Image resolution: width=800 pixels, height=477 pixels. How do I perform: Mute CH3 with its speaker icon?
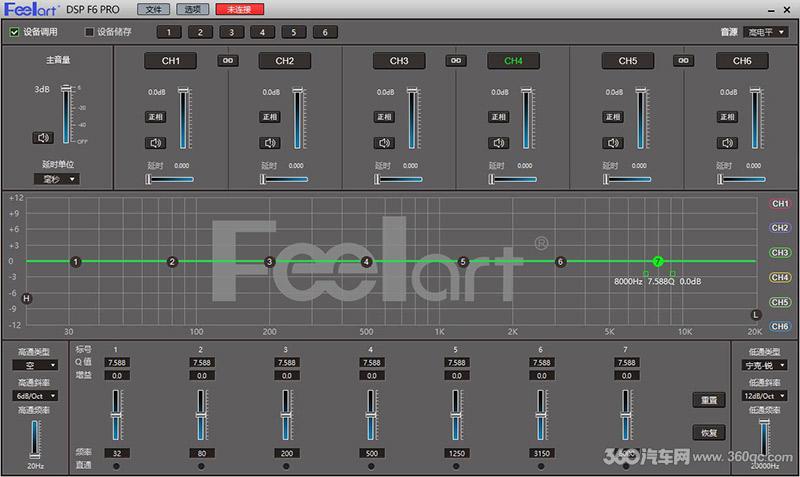click(384, 143)
